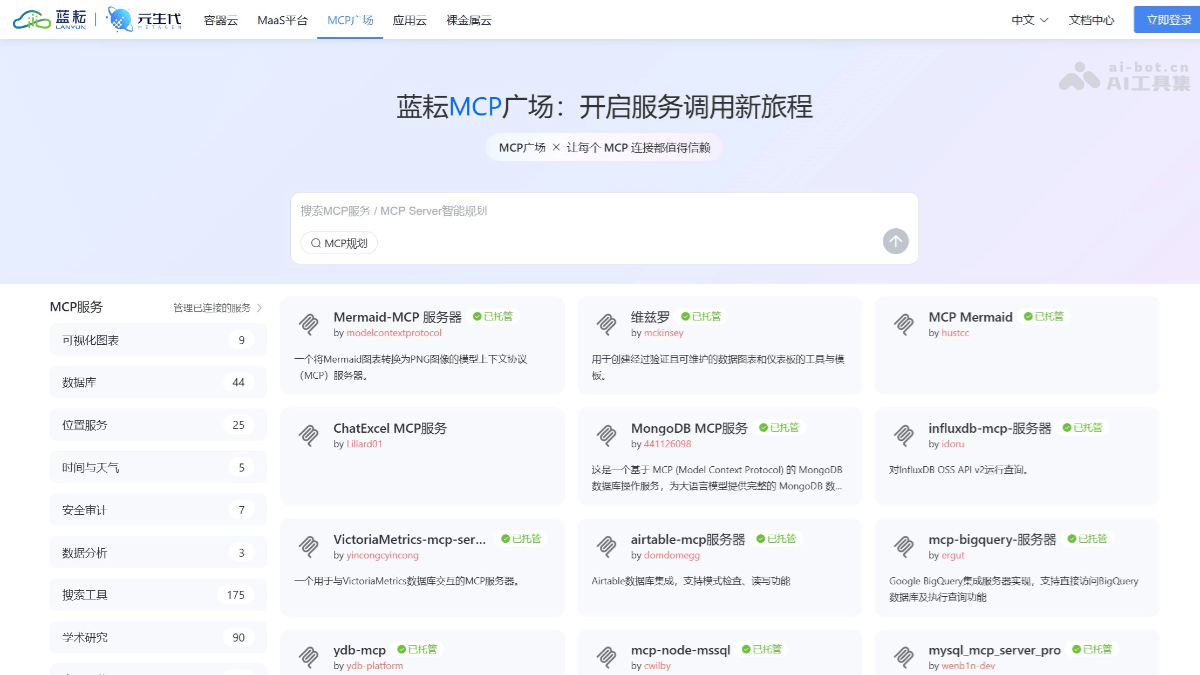Expand 管理已连接的服务 in the sidebar
The width and height of the screenshot is (1200, 675).
click(x=212, y=307)
